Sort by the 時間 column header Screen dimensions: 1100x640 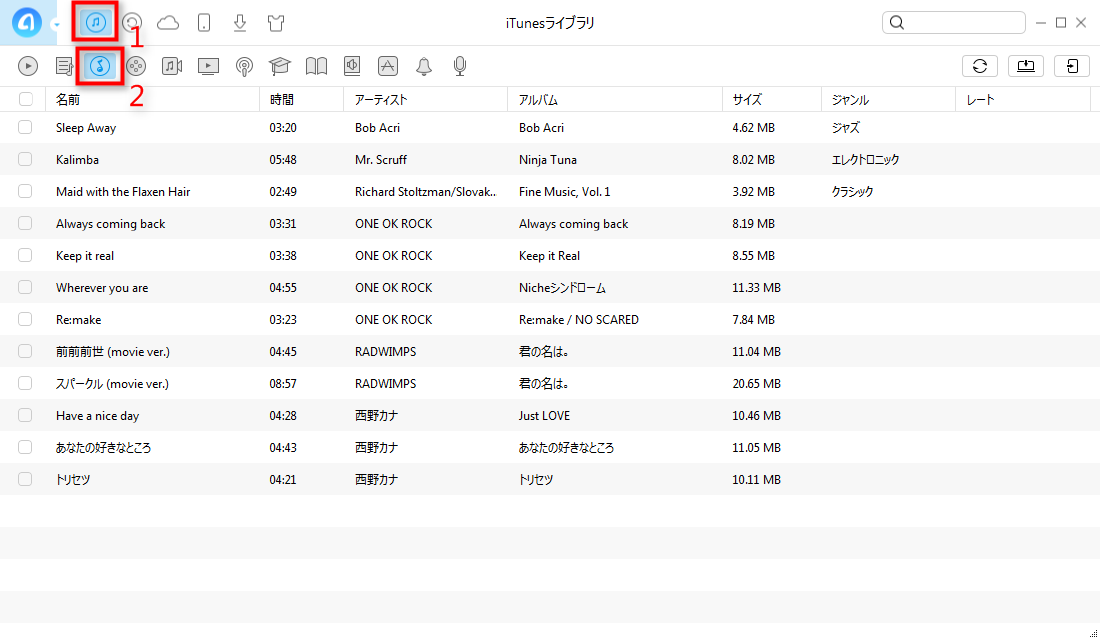pos(301,100)
